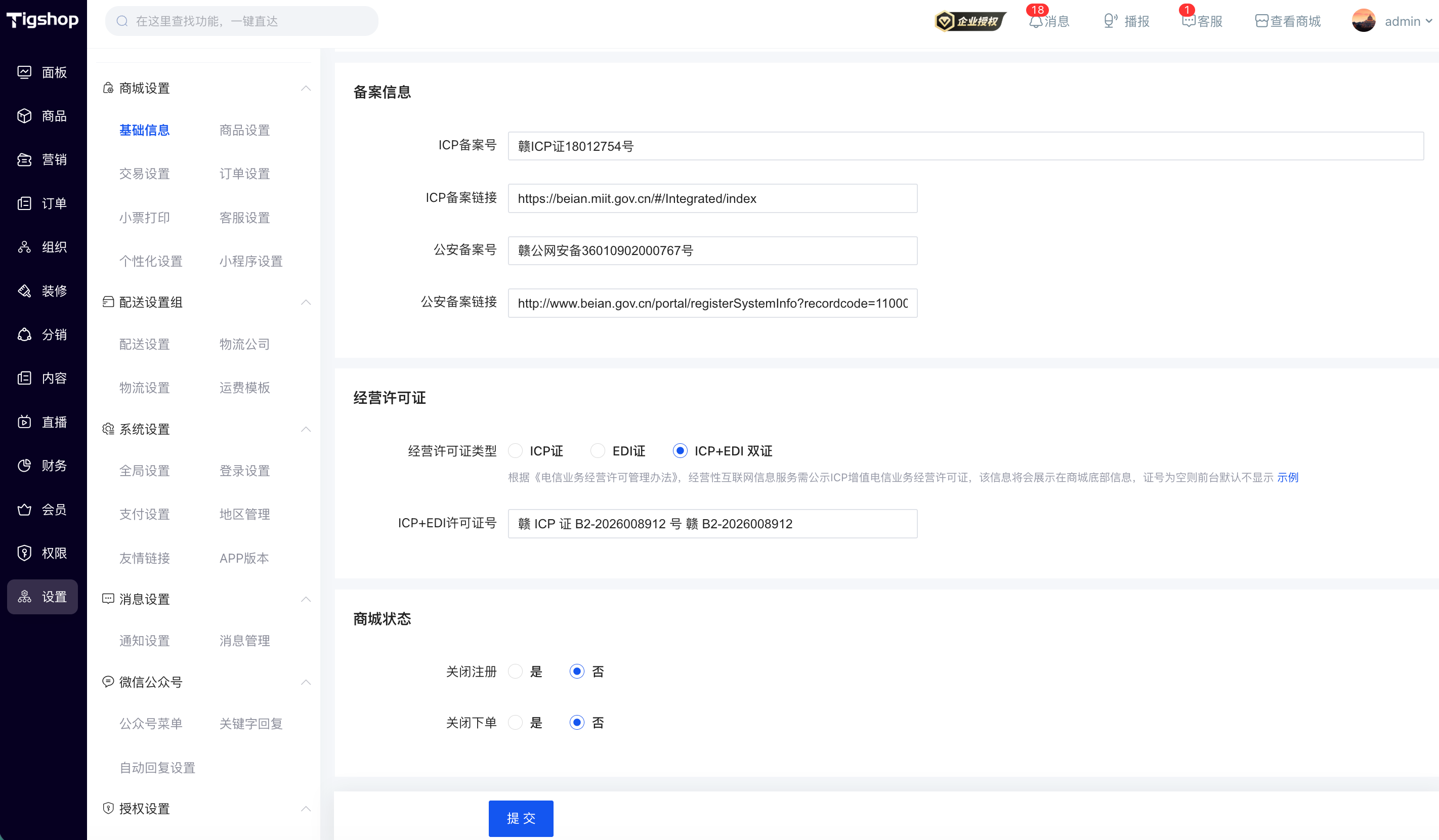Viewport: 1439px width, 840px height.
Task: Collapse the 消息设置 section chevron
Action: point(306,599)
